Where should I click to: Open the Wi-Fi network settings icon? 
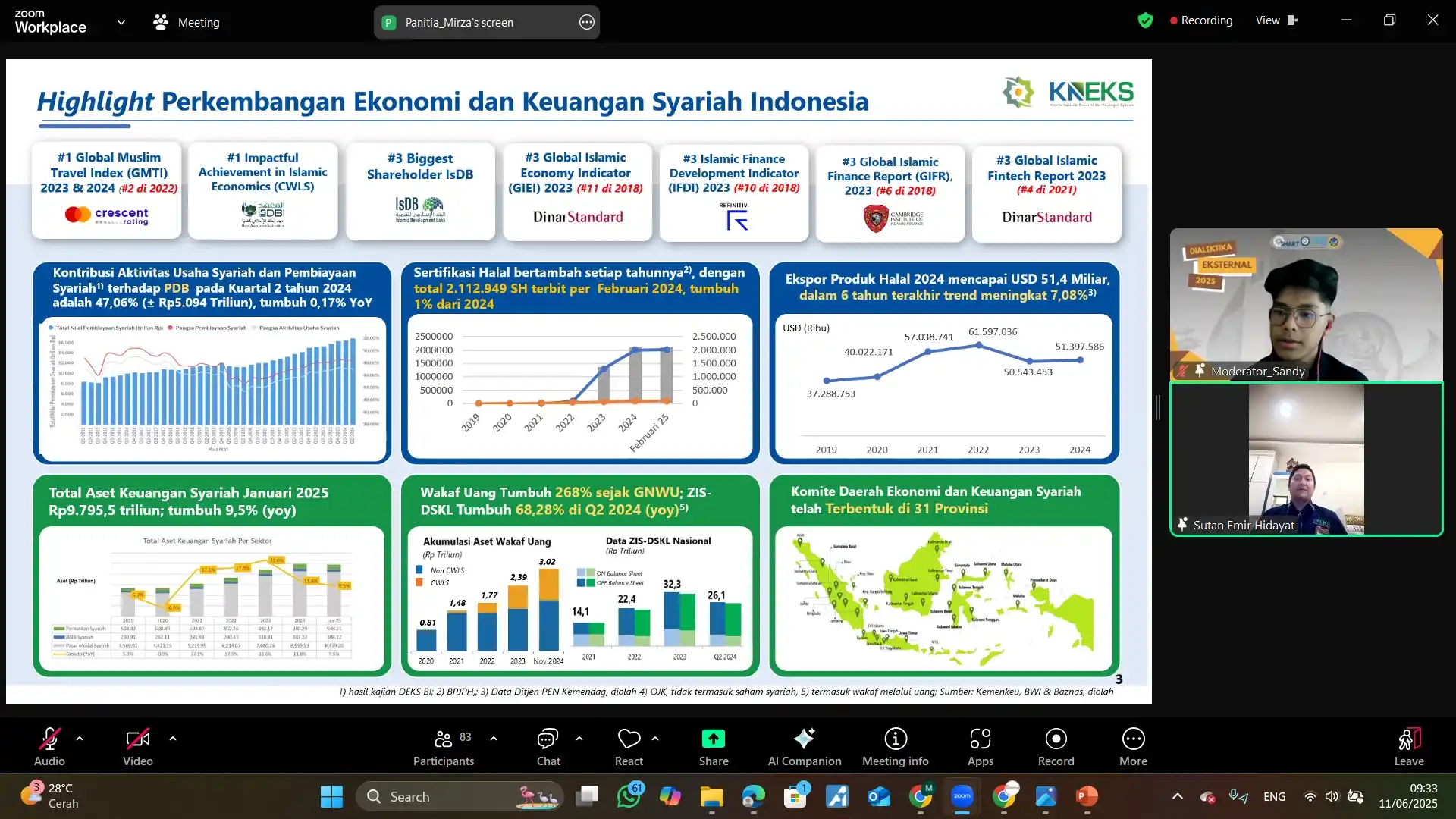click(1310, 796)
